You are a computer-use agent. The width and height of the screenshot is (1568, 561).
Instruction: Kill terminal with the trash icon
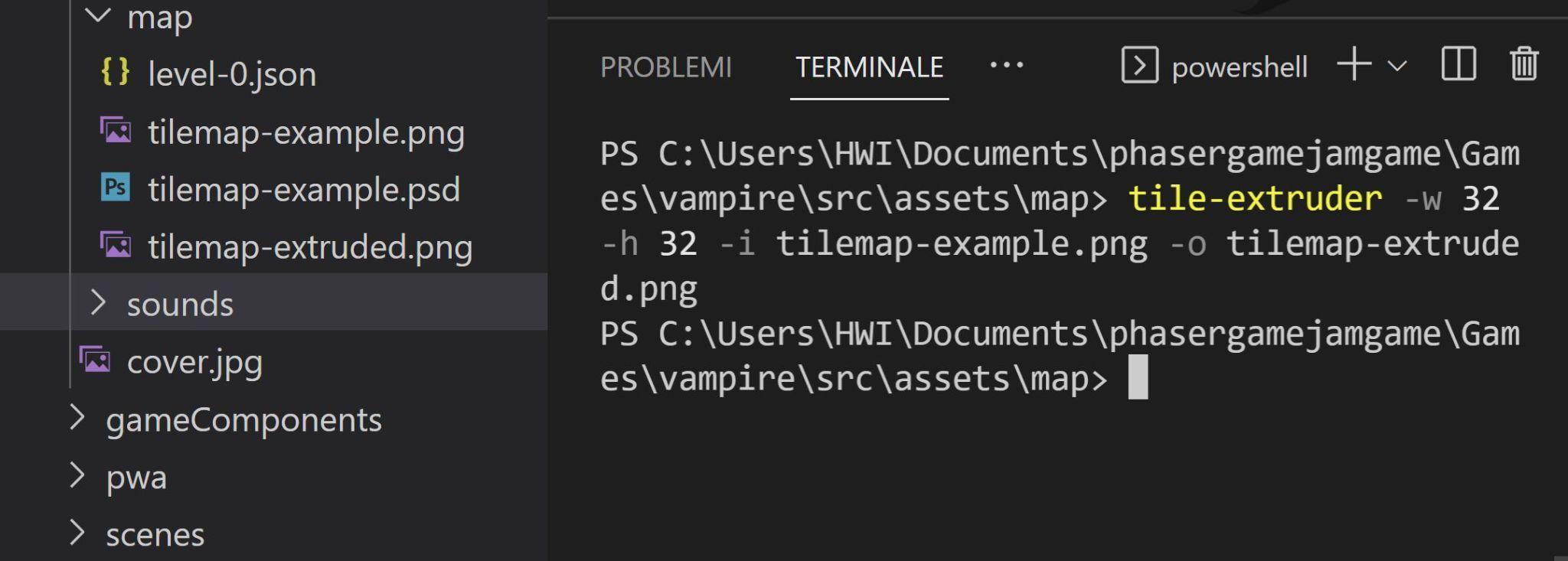click(x=1524, y=64)
